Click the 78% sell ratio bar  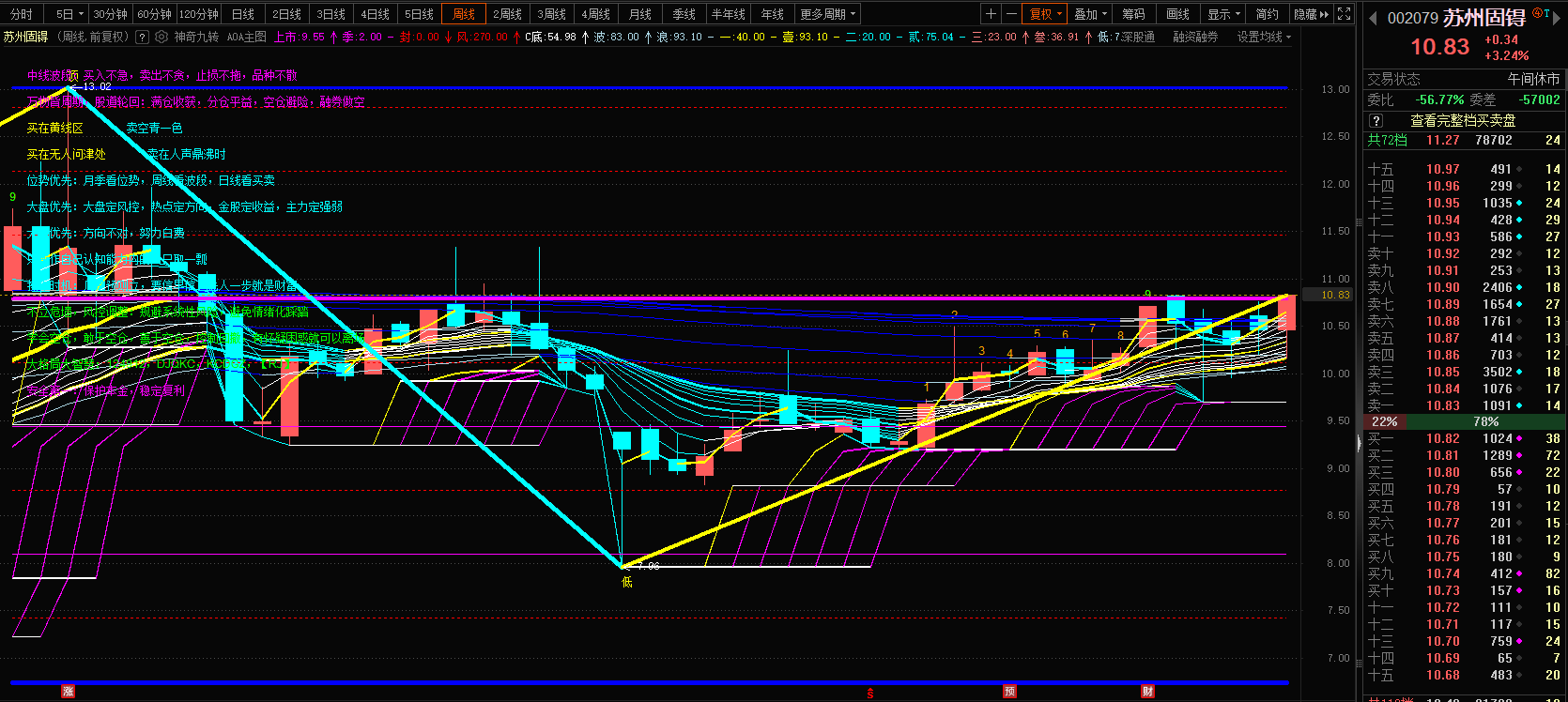pos(1485,422)
